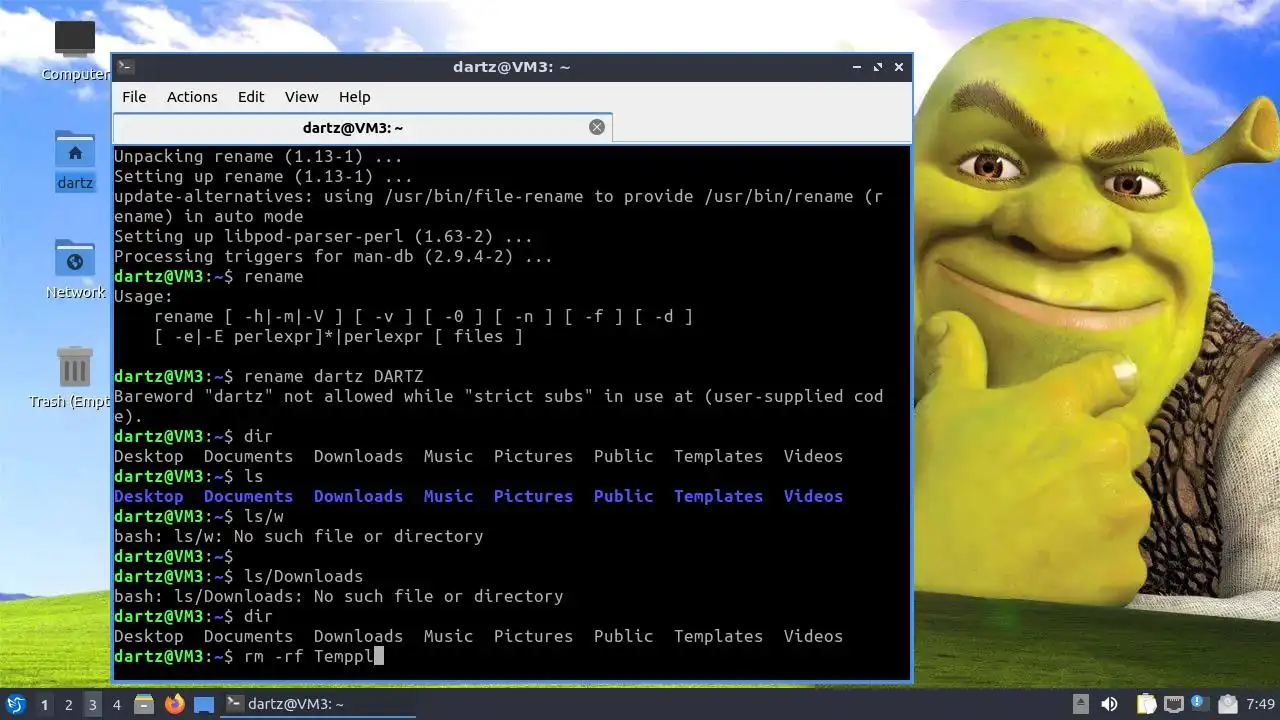Viewport: 1280px width, 720px height.
Task: Launch Firefox from the taskbar
Action: click(175, 705)
